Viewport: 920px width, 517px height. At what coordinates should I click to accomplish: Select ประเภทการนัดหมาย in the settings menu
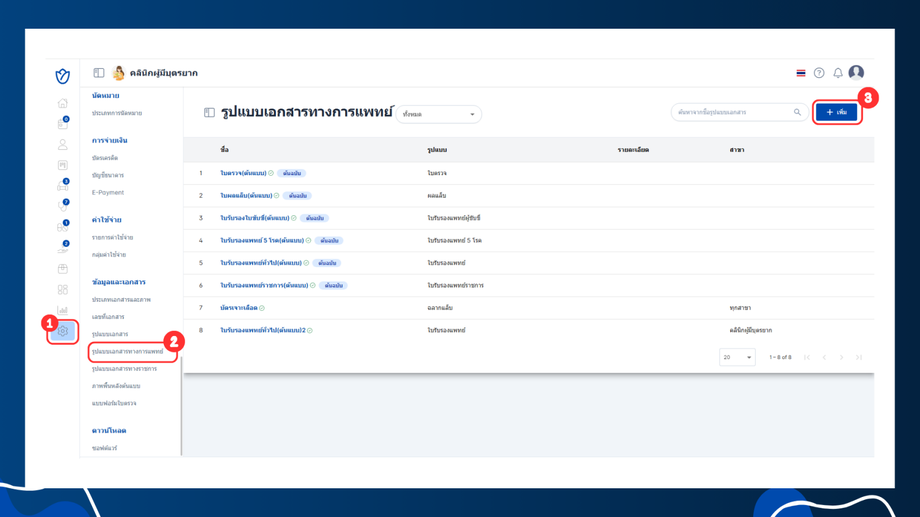tap(117, 113)
